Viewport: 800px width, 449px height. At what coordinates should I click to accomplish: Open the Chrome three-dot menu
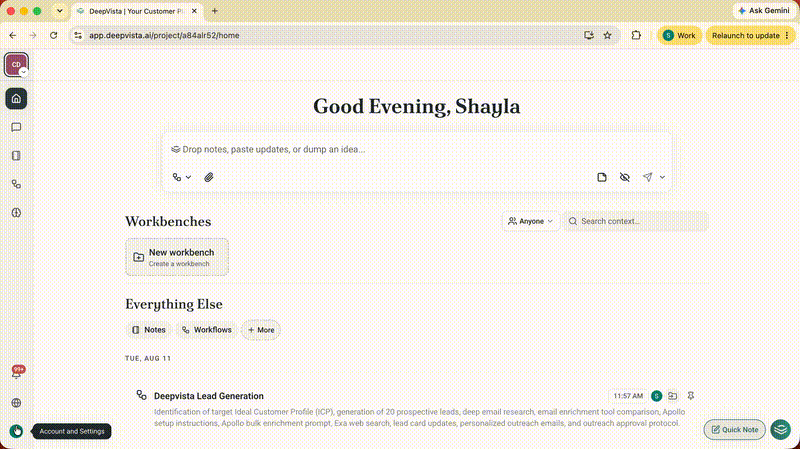pyautogui.click(x=787, y=35)
